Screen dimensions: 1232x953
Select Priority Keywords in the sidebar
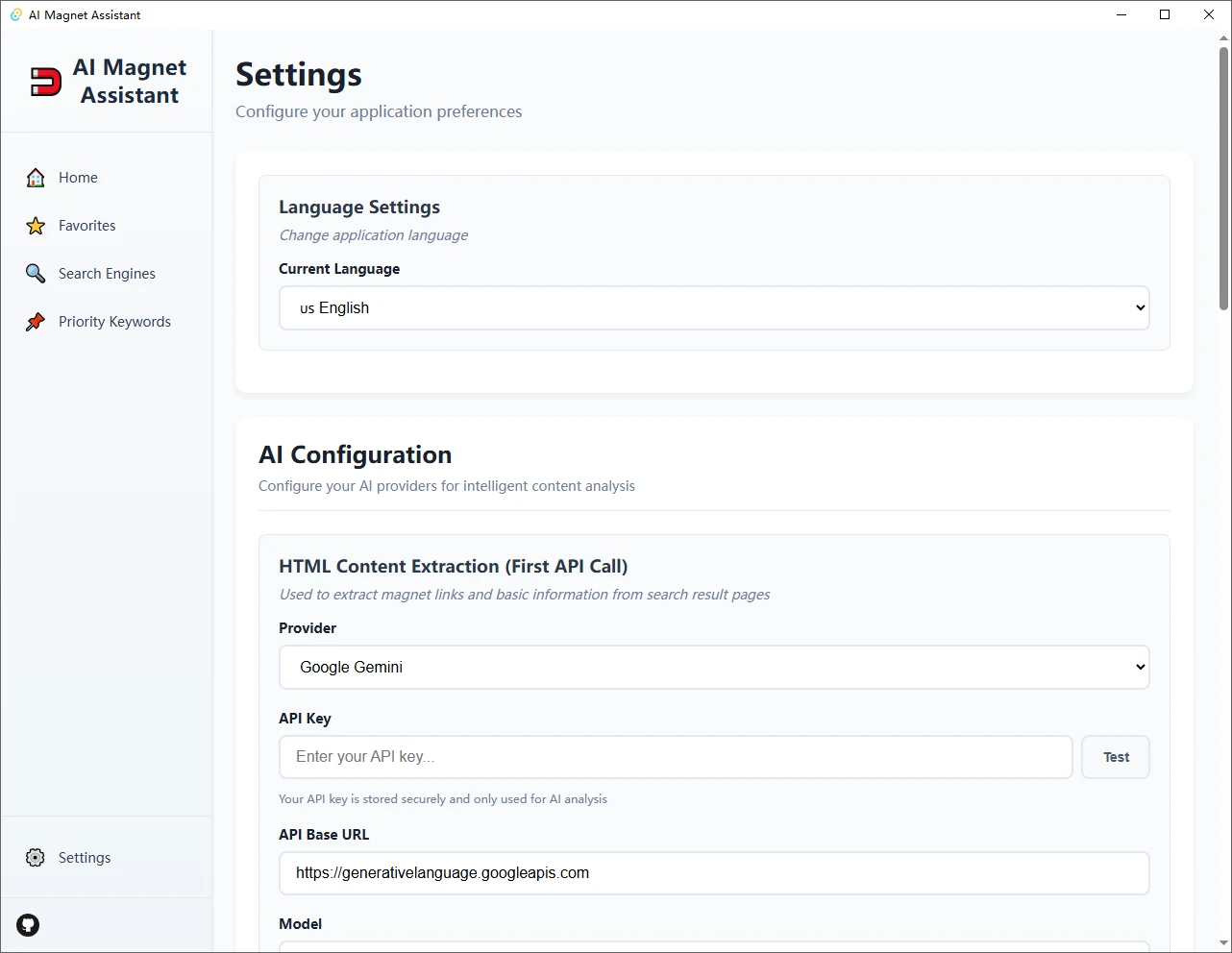(x=114, y=322)
